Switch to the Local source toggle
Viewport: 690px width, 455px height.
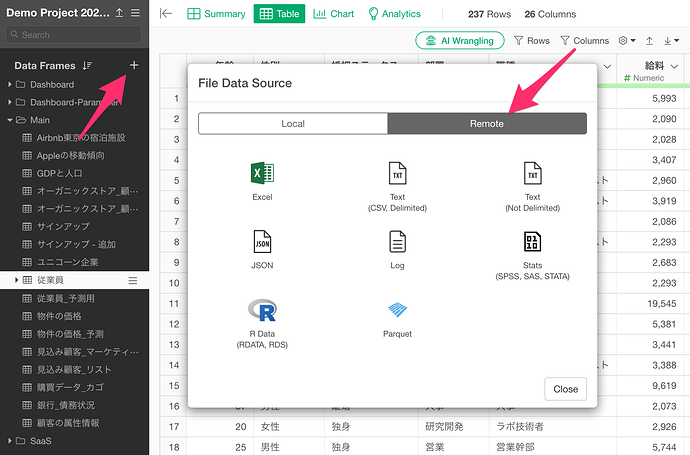point(293,124)
